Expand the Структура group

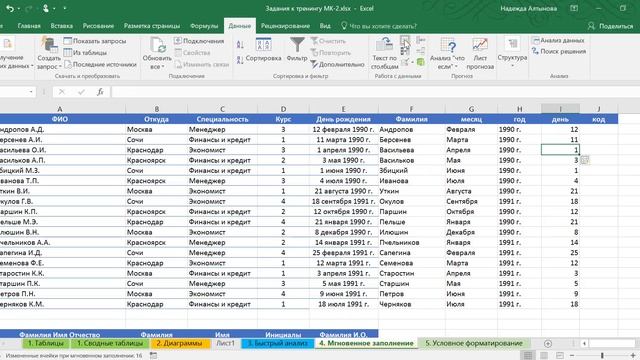pos(512,52)
